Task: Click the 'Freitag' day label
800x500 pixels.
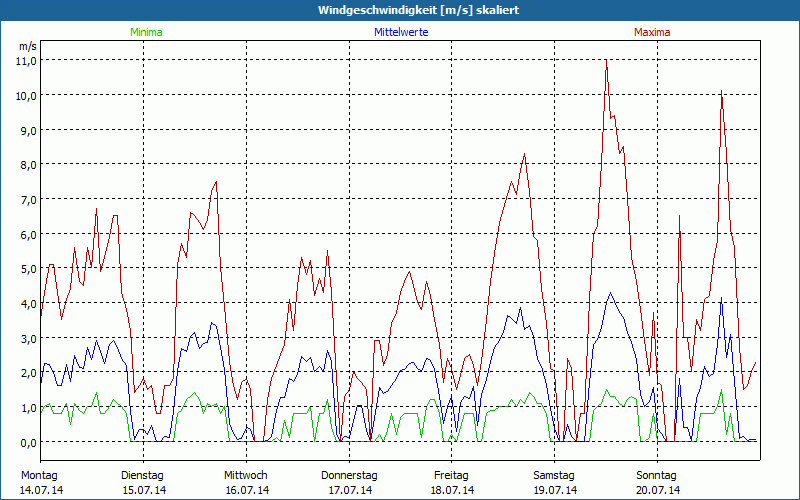Action: tap(451, 476)
